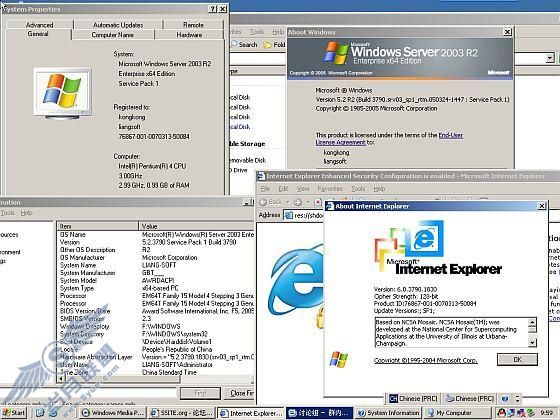The width and height of the screenshot is (560, 420).
Task: Open the Hardware tab in System Properties
Action: click(189, 35)
